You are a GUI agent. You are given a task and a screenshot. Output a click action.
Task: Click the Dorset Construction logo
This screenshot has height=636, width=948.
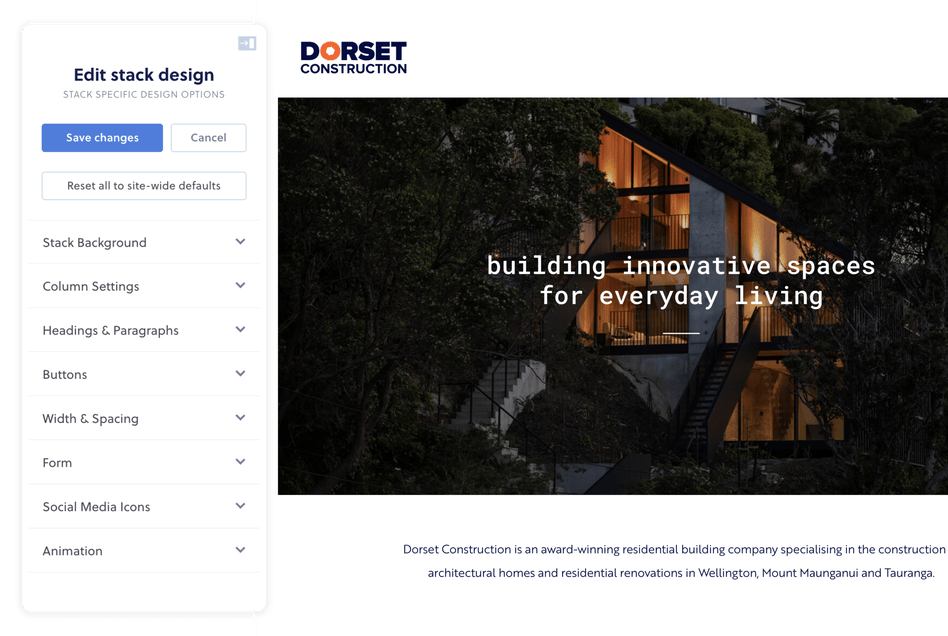(x=354, y=58)
